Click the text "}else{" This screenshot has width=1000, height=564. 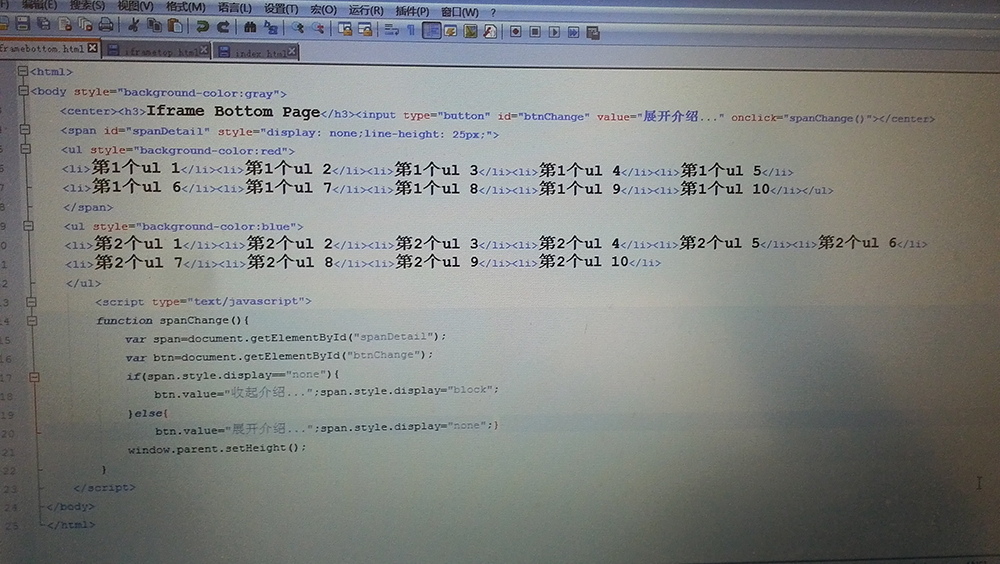point(148,413)
